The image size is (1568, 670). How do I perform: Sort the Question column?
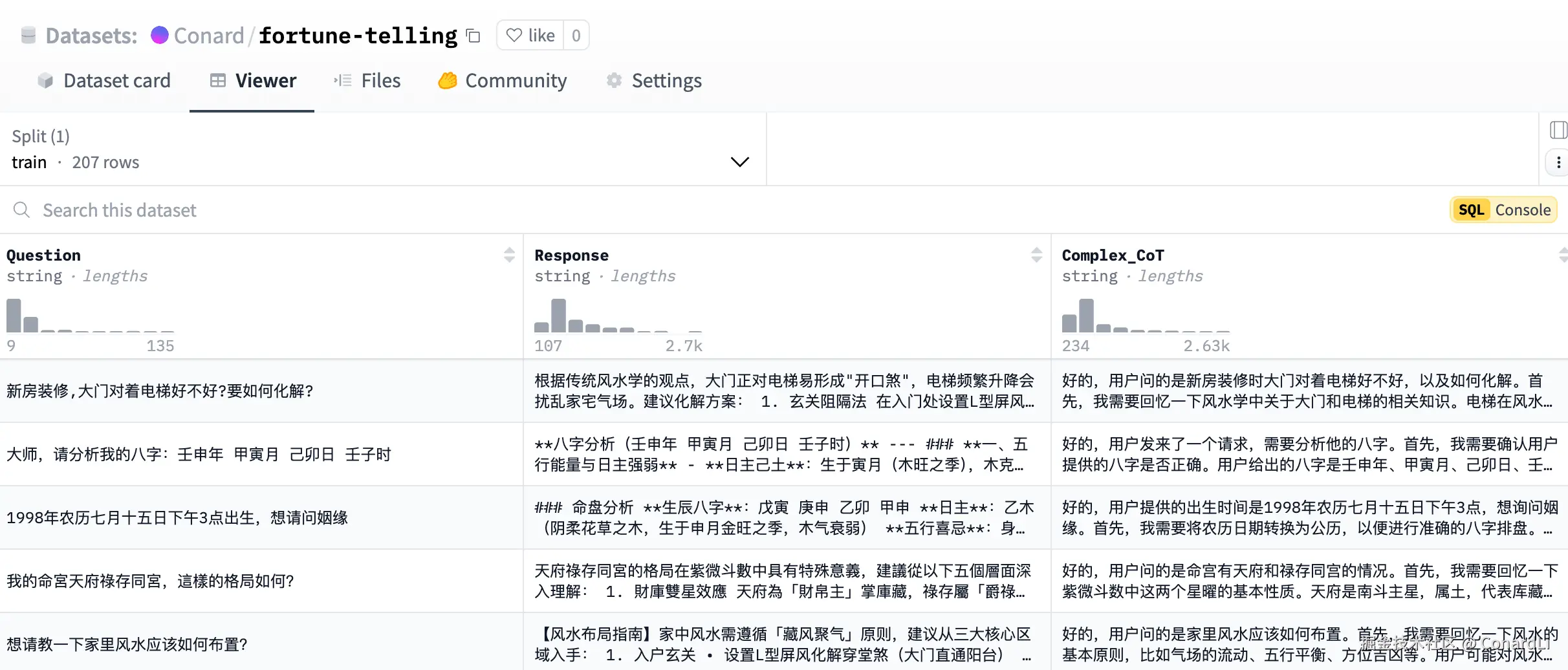click(x=510, y=254)
